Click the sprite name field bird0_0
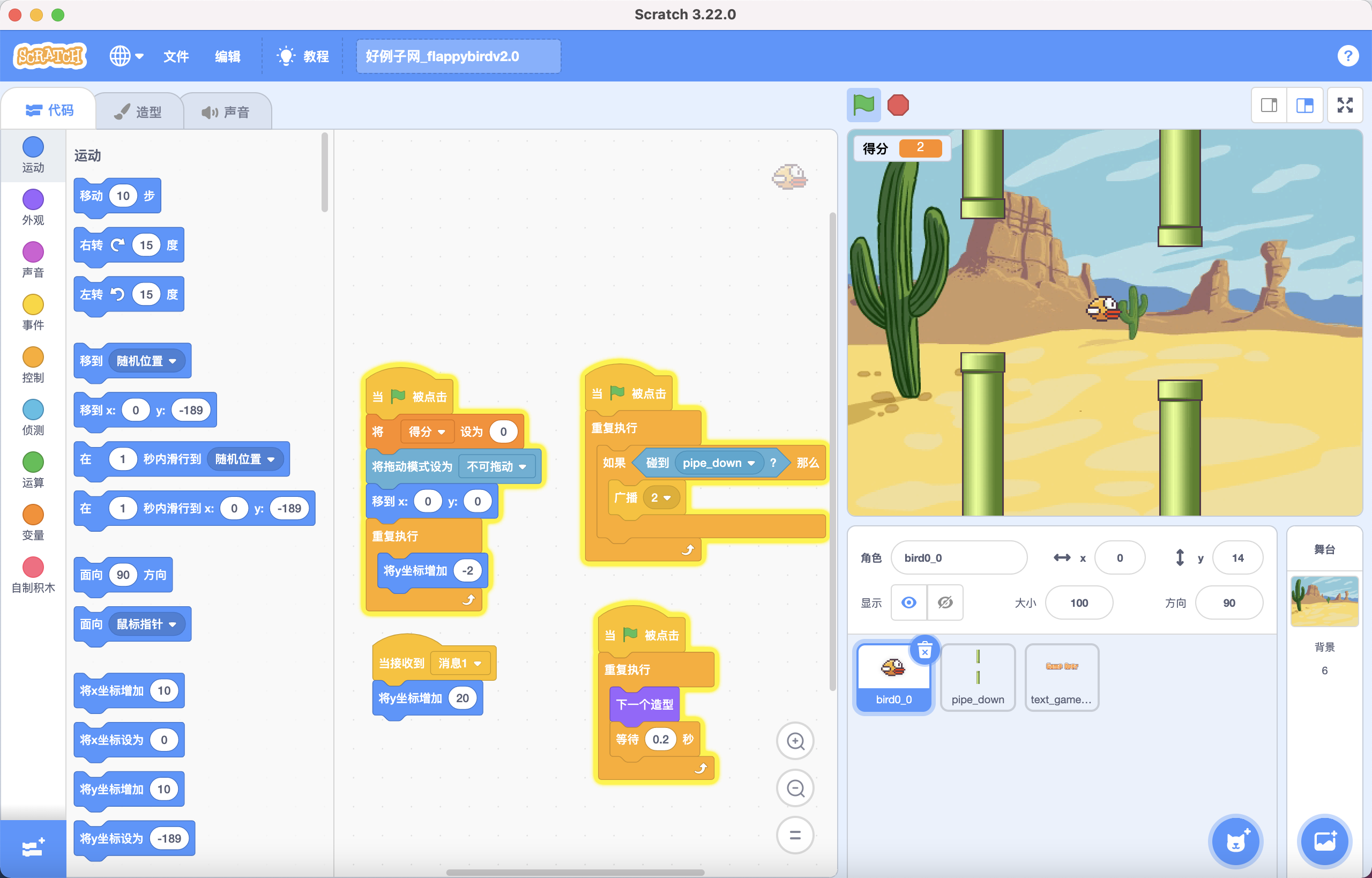 tap(959, 557)
